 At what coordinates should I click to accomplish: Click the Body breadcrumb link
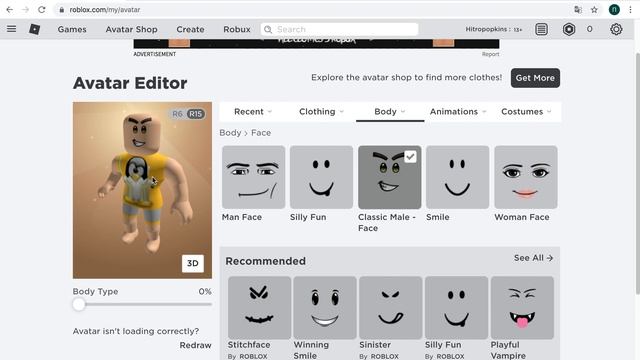[230, 133]
